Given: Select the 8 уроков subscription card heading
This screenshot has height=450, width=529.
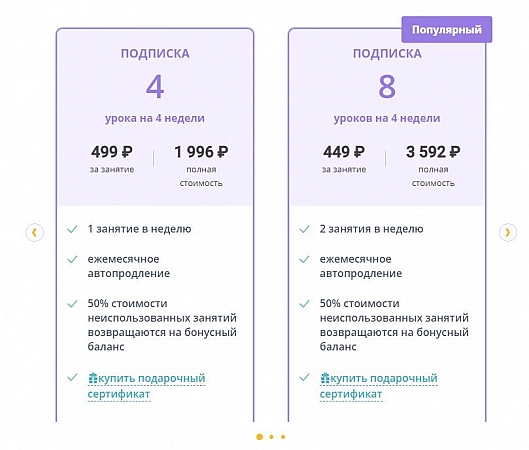Looking at the screenshot, I should tap(387, 54).
